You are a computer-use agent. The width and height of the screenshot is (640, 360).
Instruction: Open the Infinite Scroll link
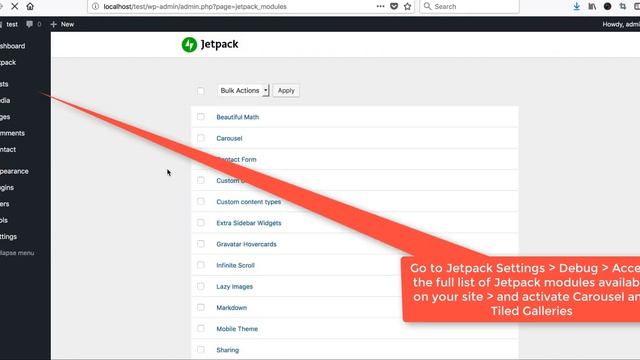pyautogui.click(x=235, y=265)
